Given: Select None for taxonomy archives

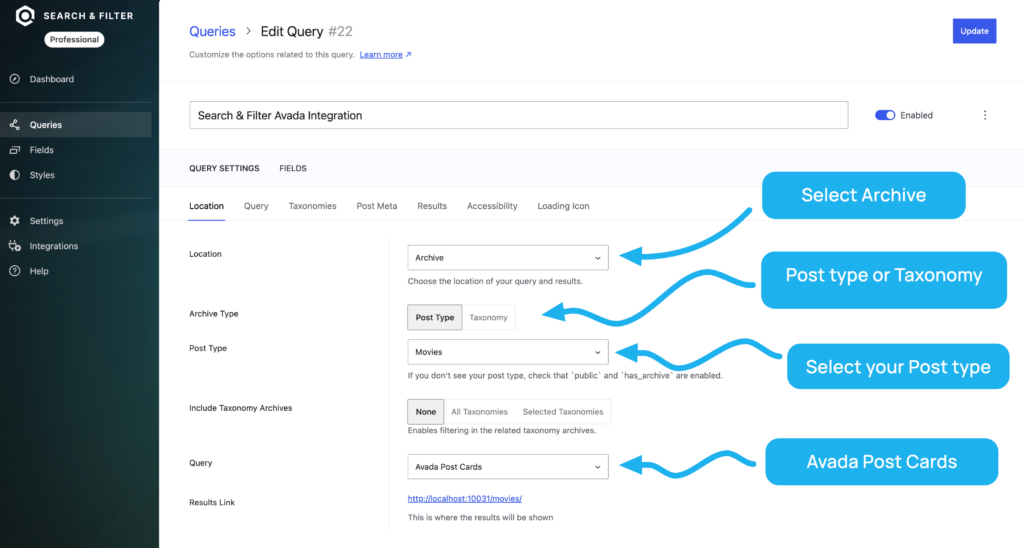Looking at the screenshot, I should tap(425, 412).
